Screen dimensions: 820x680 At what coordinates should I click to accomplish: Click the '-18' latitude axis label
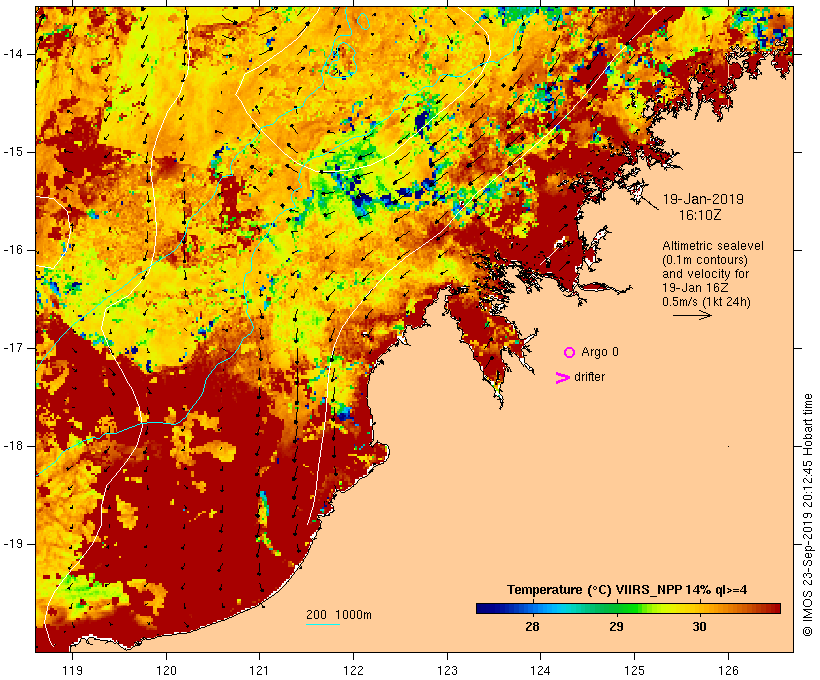[x=13, y=446]
